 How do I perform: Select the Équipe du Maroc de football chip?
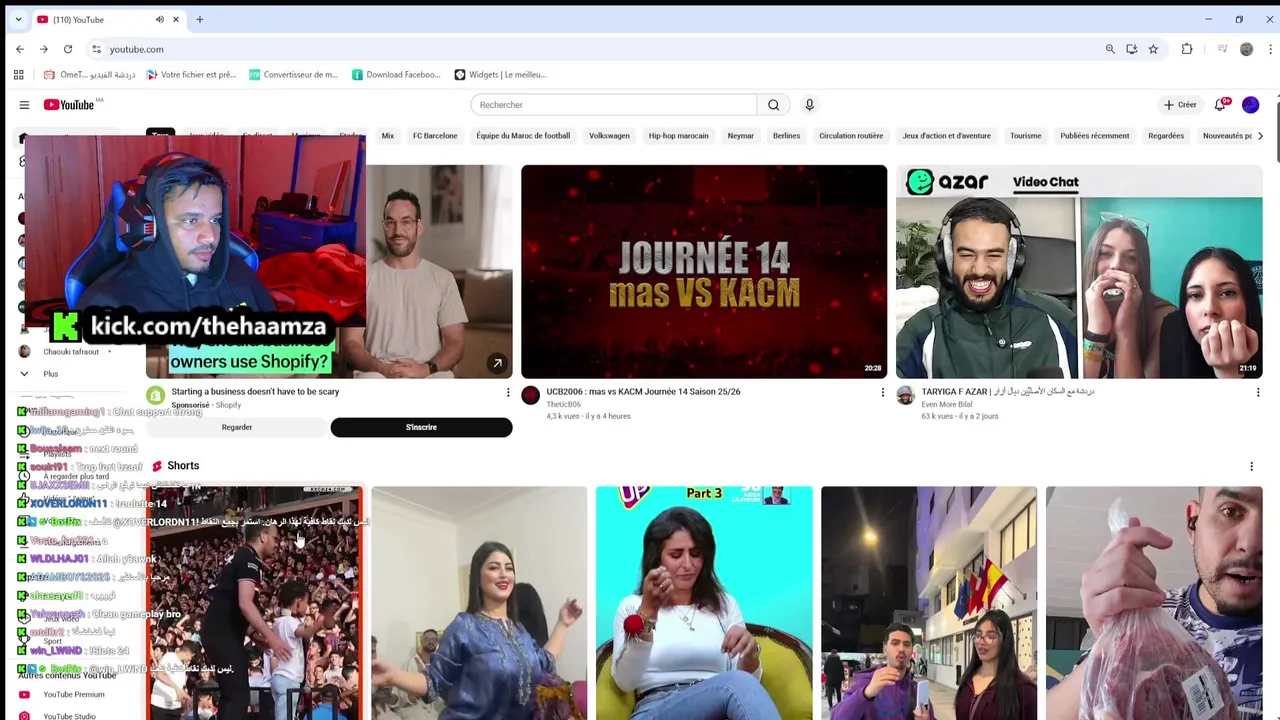[523, 136]
